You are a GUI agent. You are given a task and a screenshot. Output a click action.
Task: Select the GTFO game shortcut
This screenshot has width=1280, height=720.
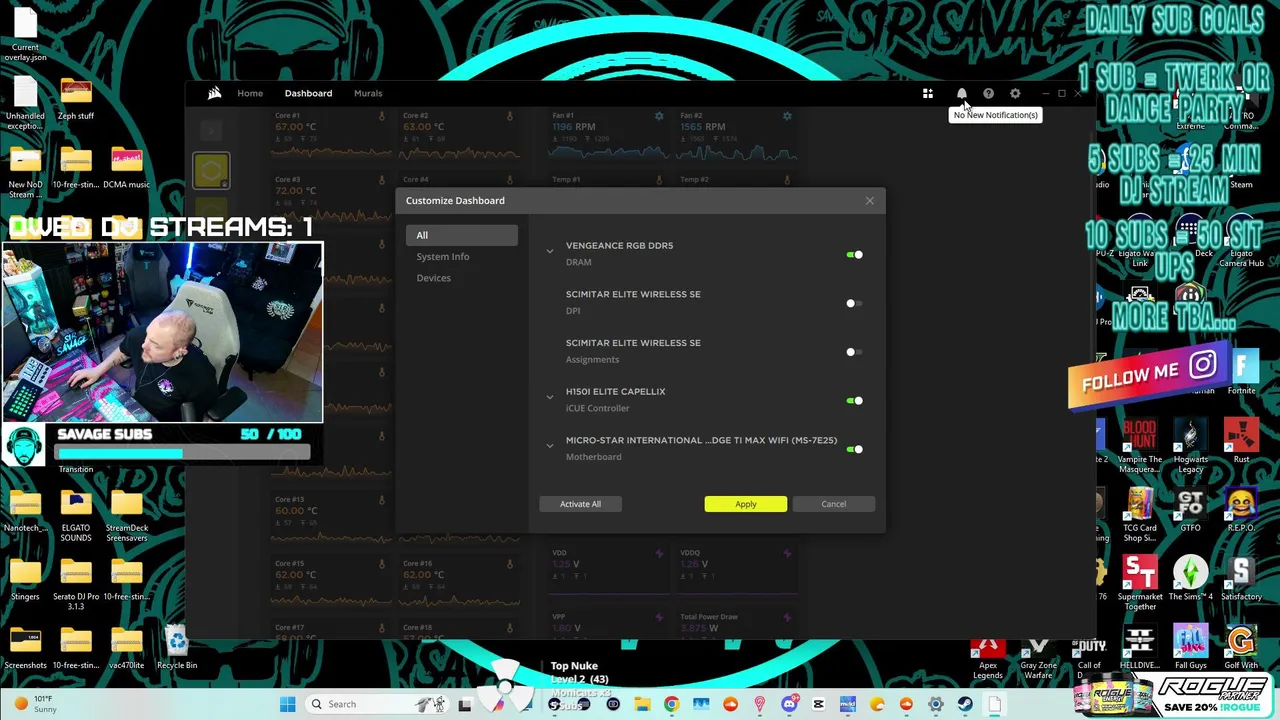pos(1190,511)
